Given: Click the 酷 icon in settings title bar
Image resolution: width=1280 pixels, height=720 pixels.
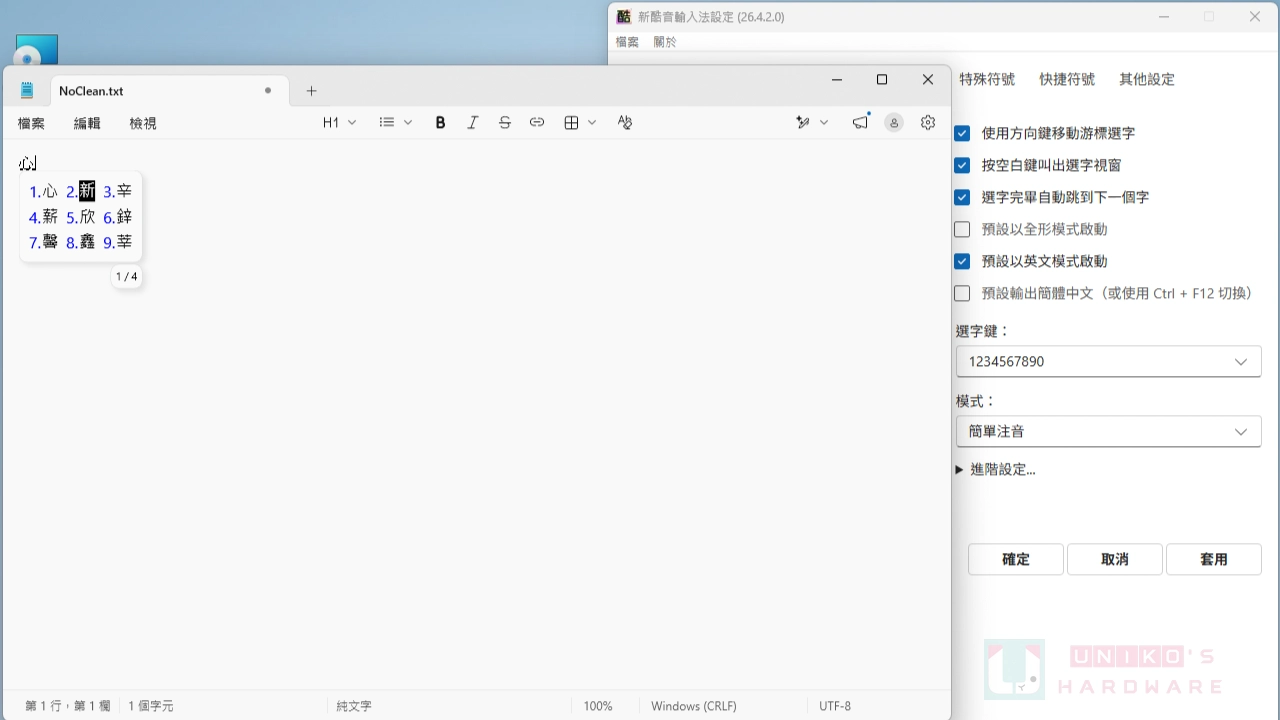Looking at the screenshot, I should [x=623, y=17].
